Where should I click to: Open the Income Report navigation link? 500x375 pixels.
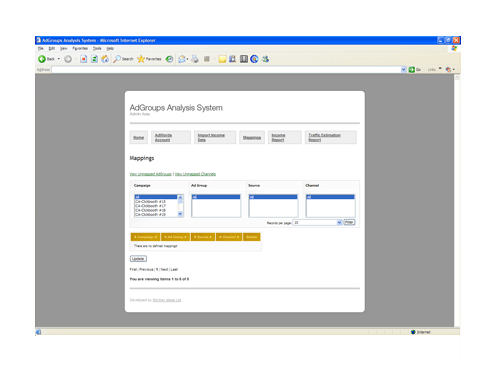tap(285, 137)
